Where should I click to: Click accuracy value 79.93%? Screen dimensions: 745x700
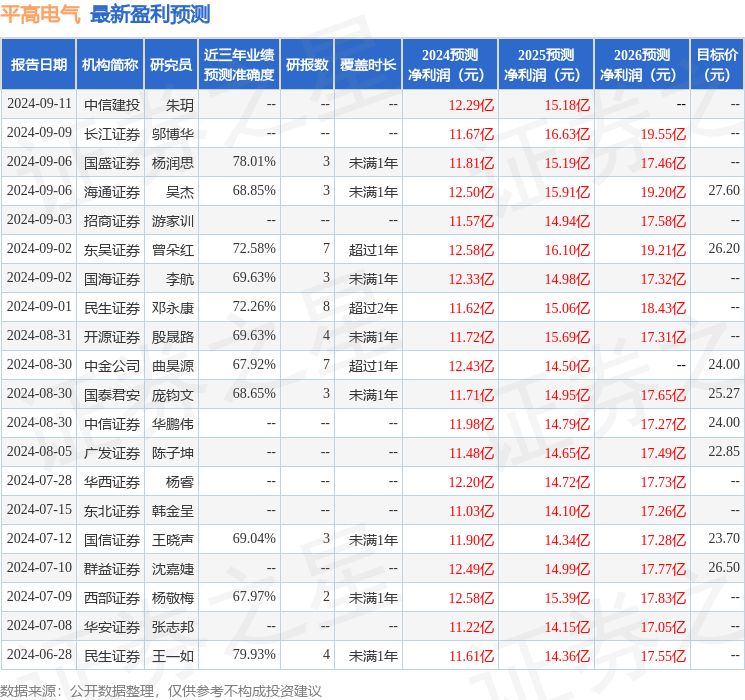pyautogui.click(x=254, y=654)
